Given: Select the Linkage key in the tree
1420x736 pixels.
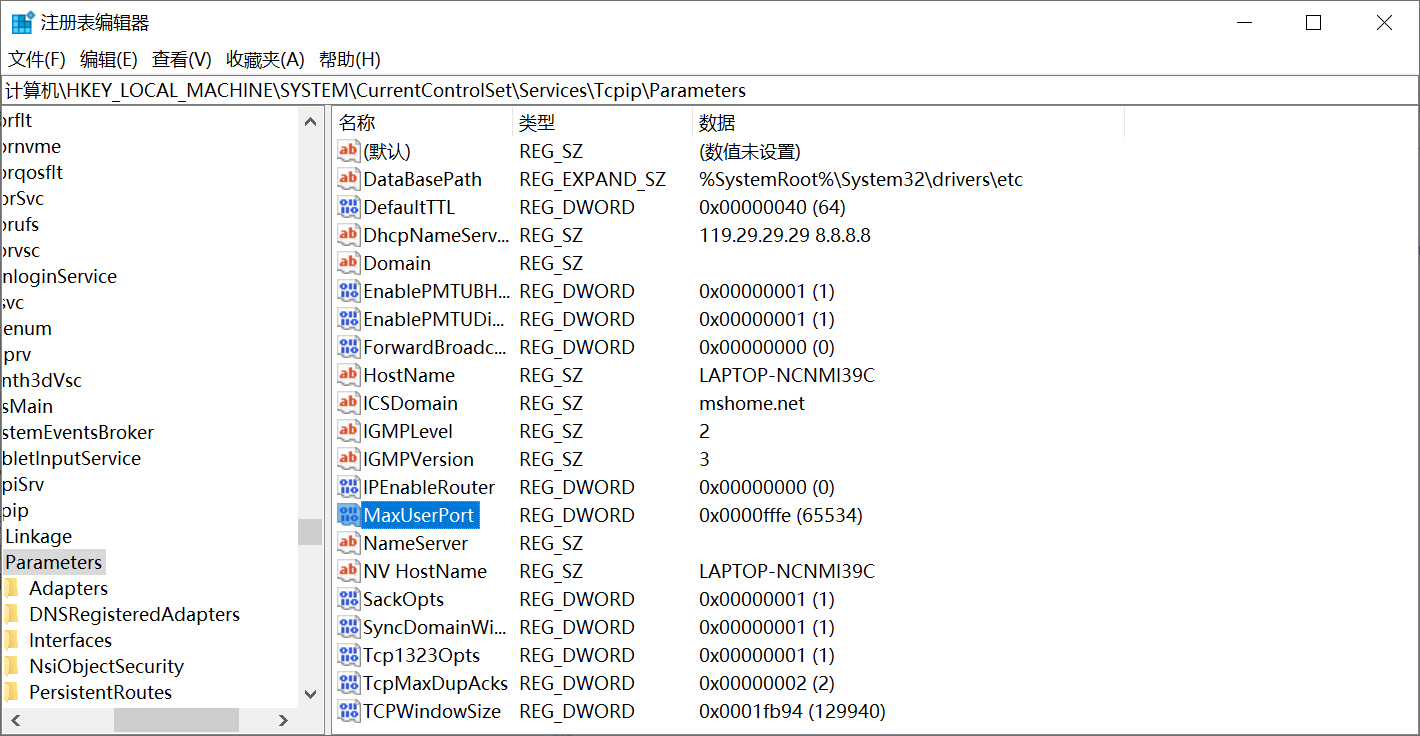Looking at the screenshot, I should pyautogui.click(x=38, y=536).
